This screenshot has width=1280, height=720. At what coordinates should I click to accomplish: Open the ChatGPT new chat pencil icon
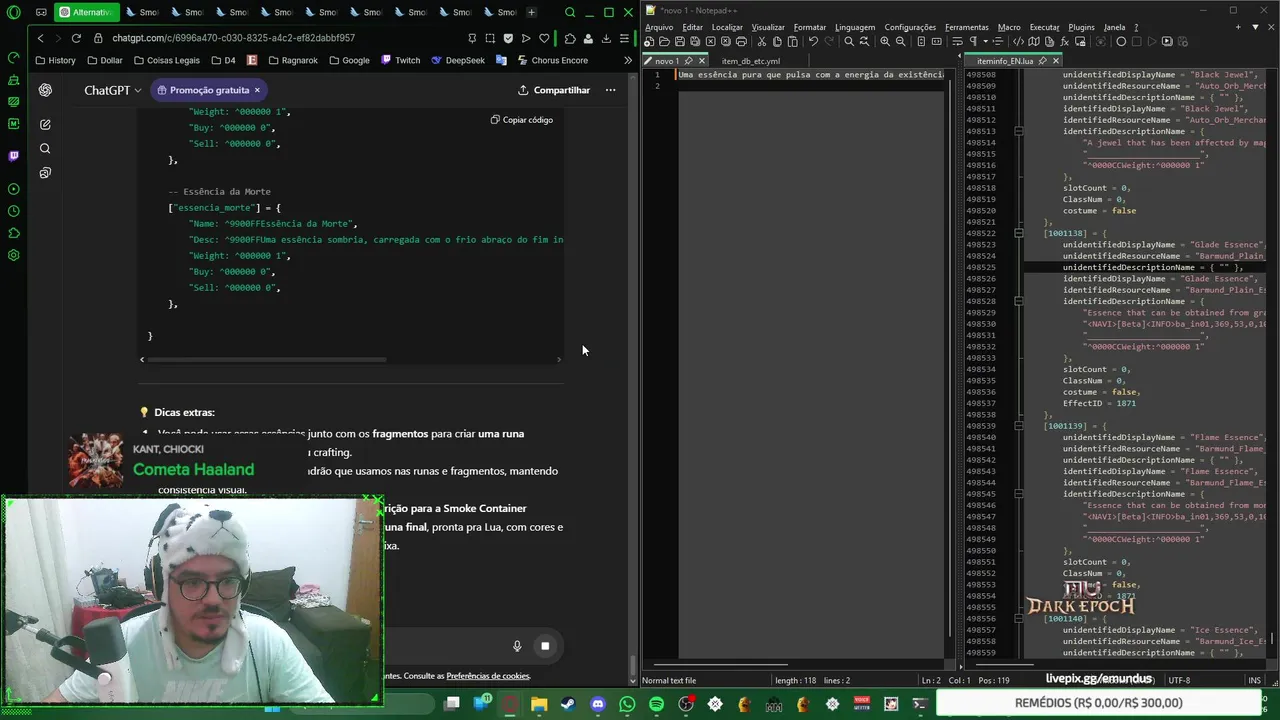tap(45, 125)
